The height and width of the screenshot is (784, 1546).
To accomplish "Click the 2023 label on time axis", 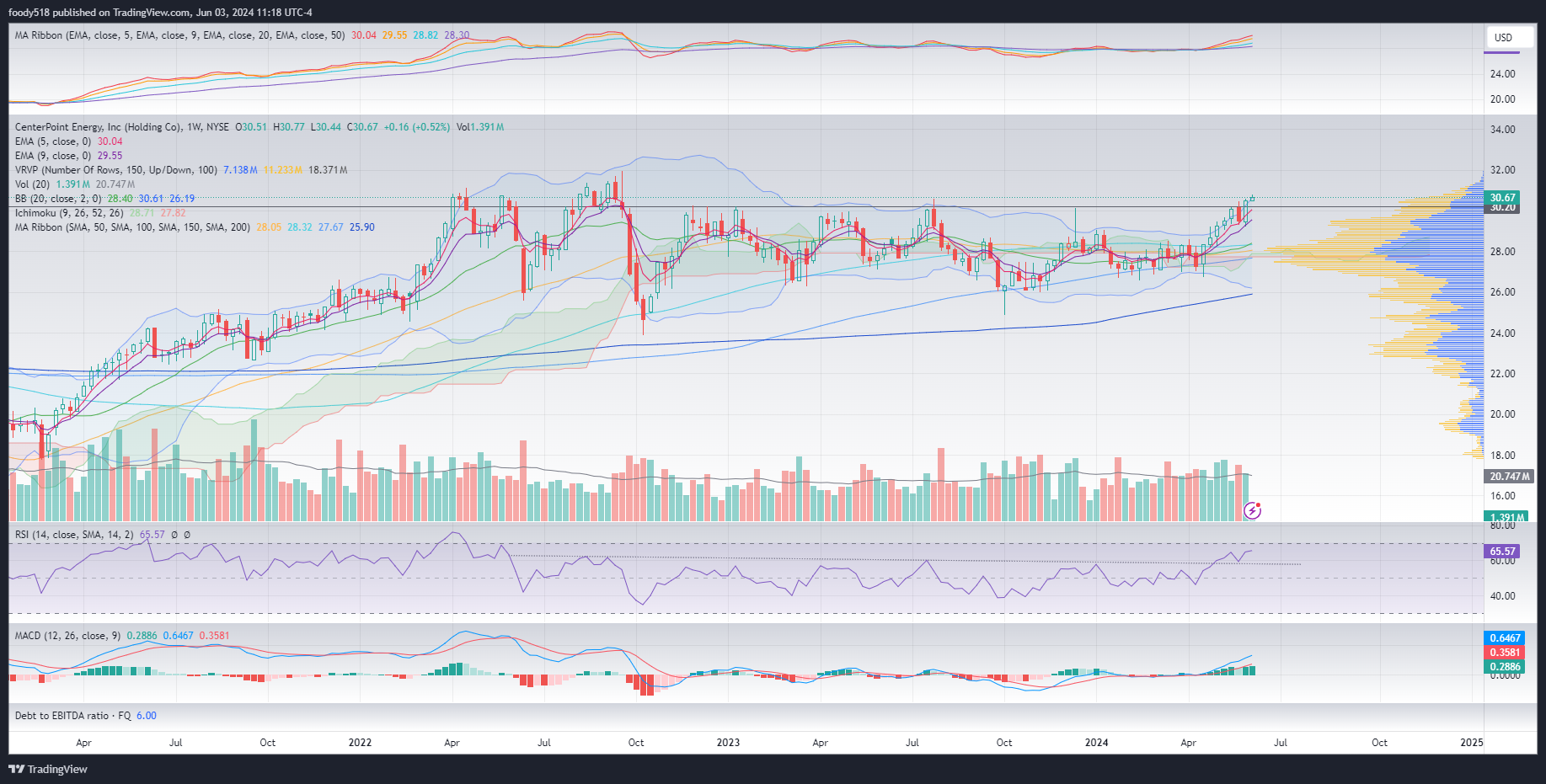I will (x=728, y=743).
